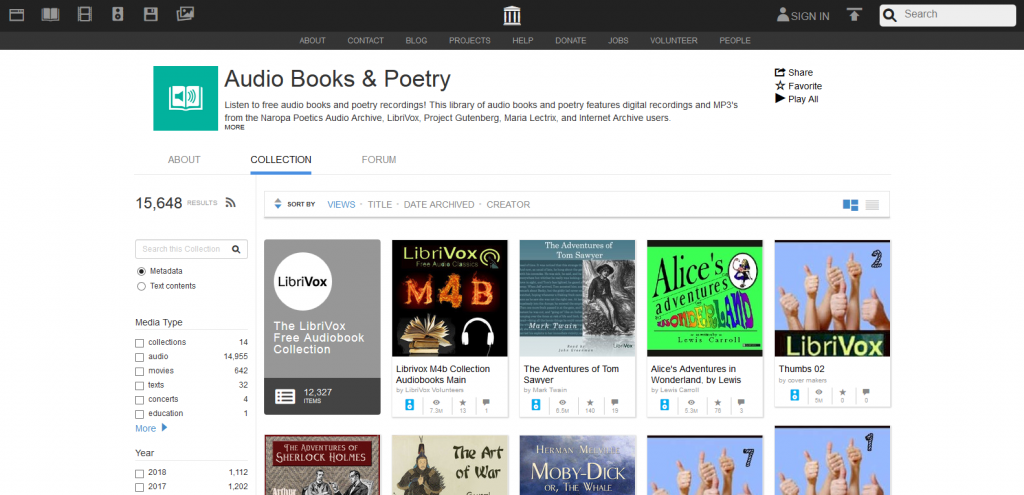Open the DONATE nav menu item

pyautogui.click(x=571, y=40)
